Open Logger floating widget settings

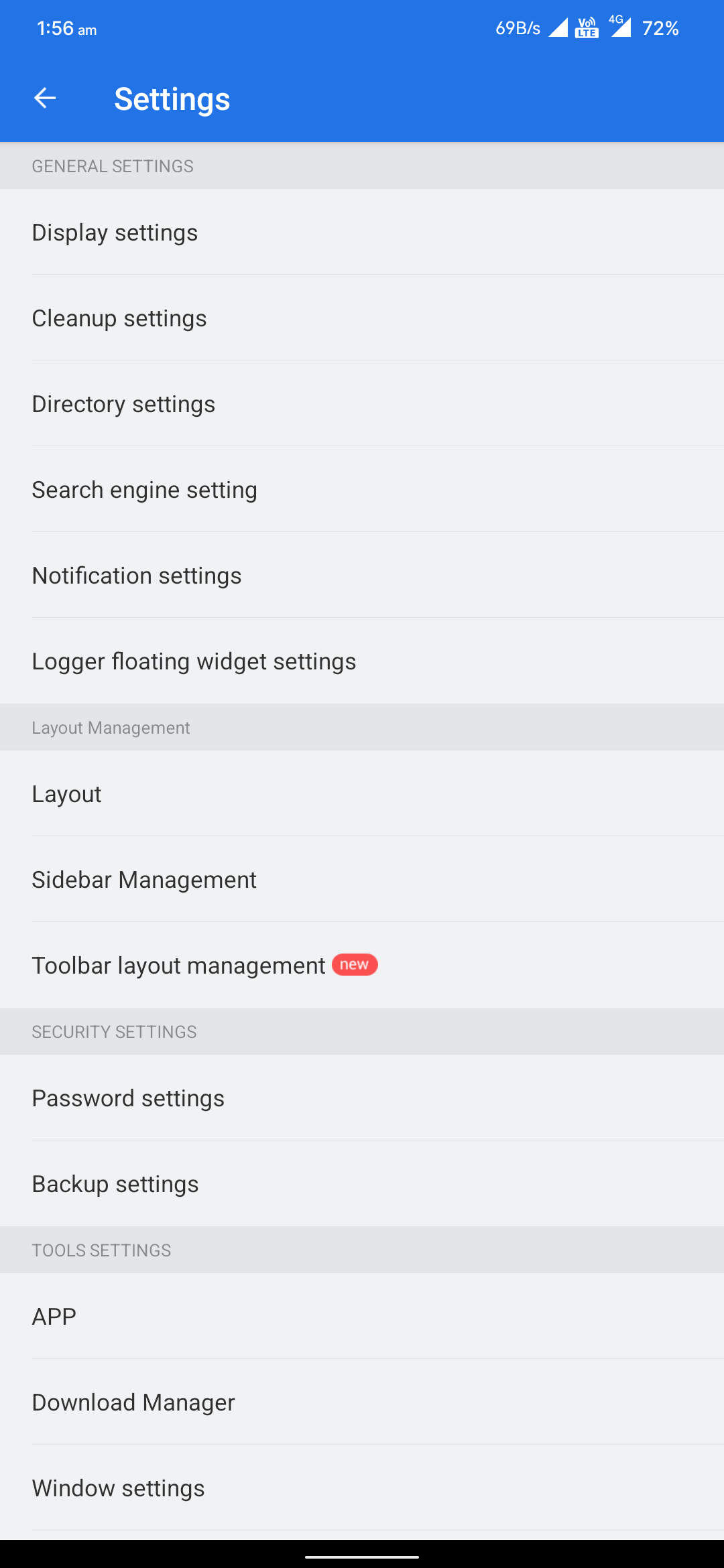pos(362,661)
